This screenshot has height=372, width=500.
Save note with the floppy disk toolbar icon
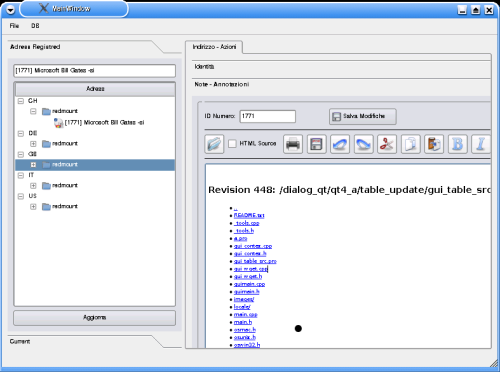point(316,144)
